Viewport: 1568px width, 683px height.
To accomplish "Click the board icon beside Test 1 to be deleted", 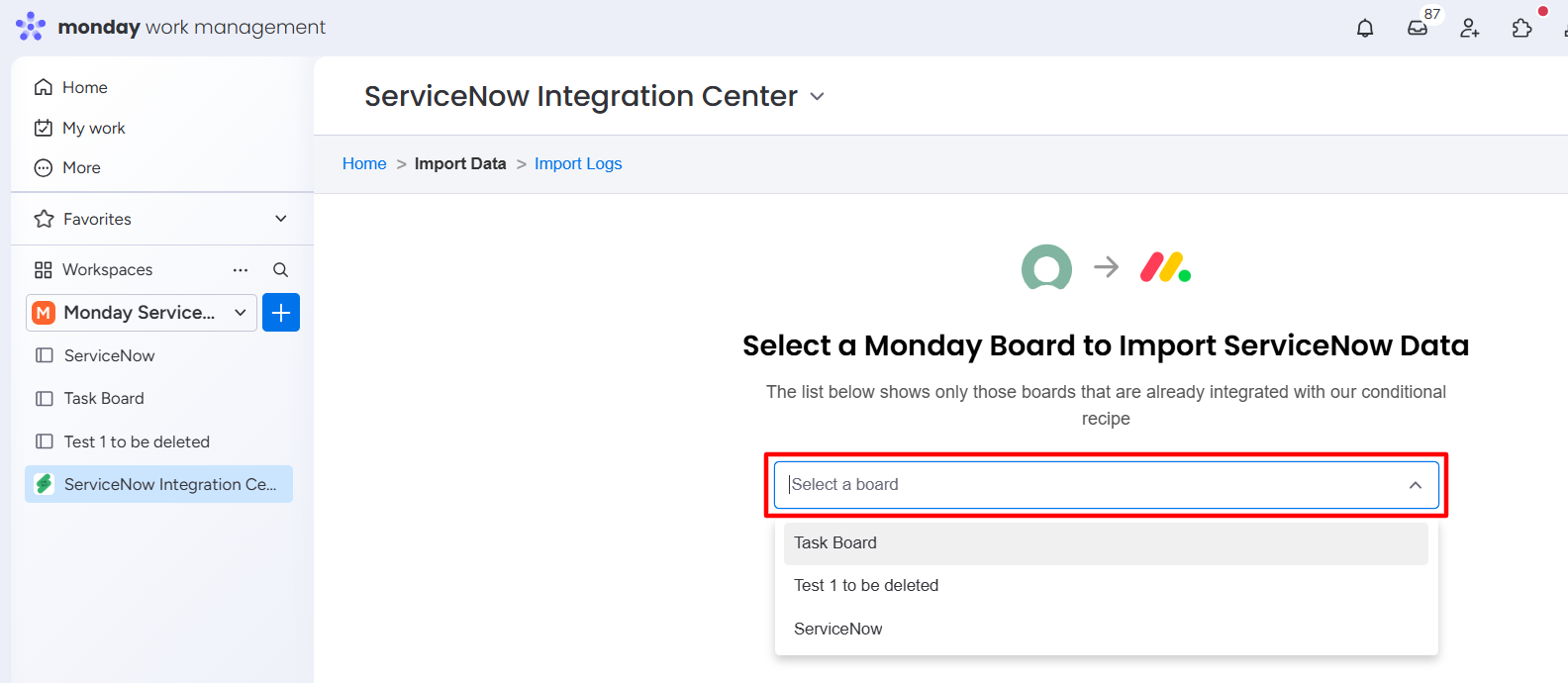I will [45, 441].
